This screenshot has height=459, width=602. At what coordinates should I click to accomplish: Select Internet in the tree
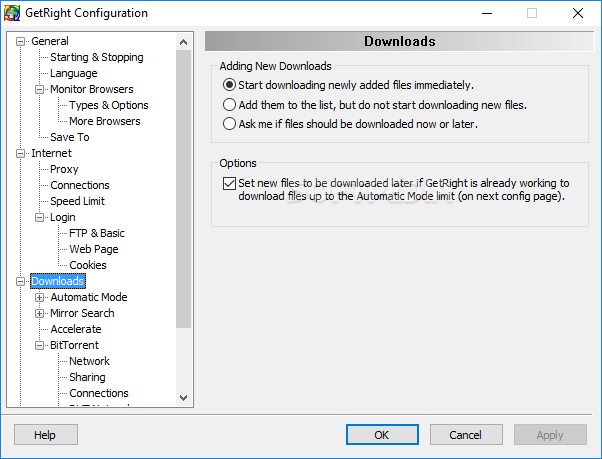tap(51, 153)
